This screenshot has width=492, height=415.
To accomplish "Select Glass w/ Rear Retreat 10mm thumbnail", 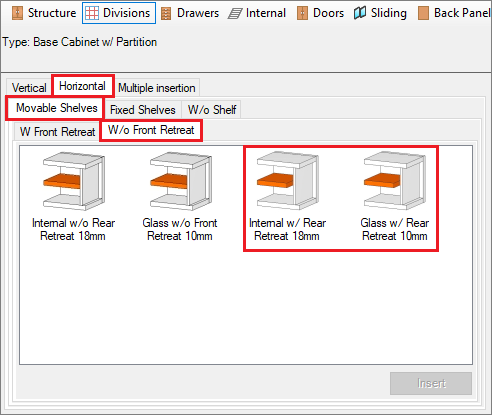I will point(395,197).
